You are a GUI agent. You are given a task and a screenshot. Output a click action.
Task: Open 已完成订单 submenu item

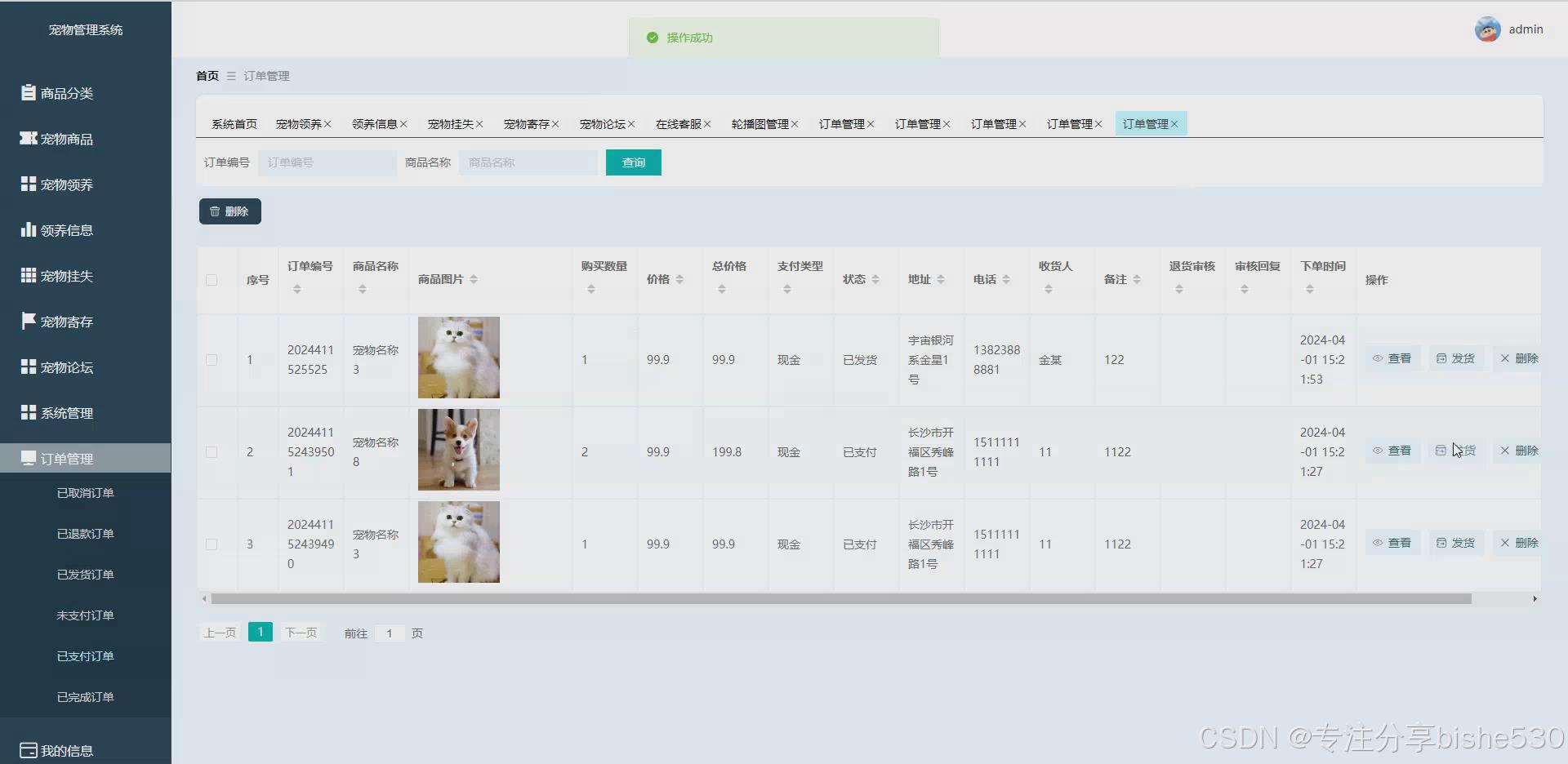coord(85,697)
